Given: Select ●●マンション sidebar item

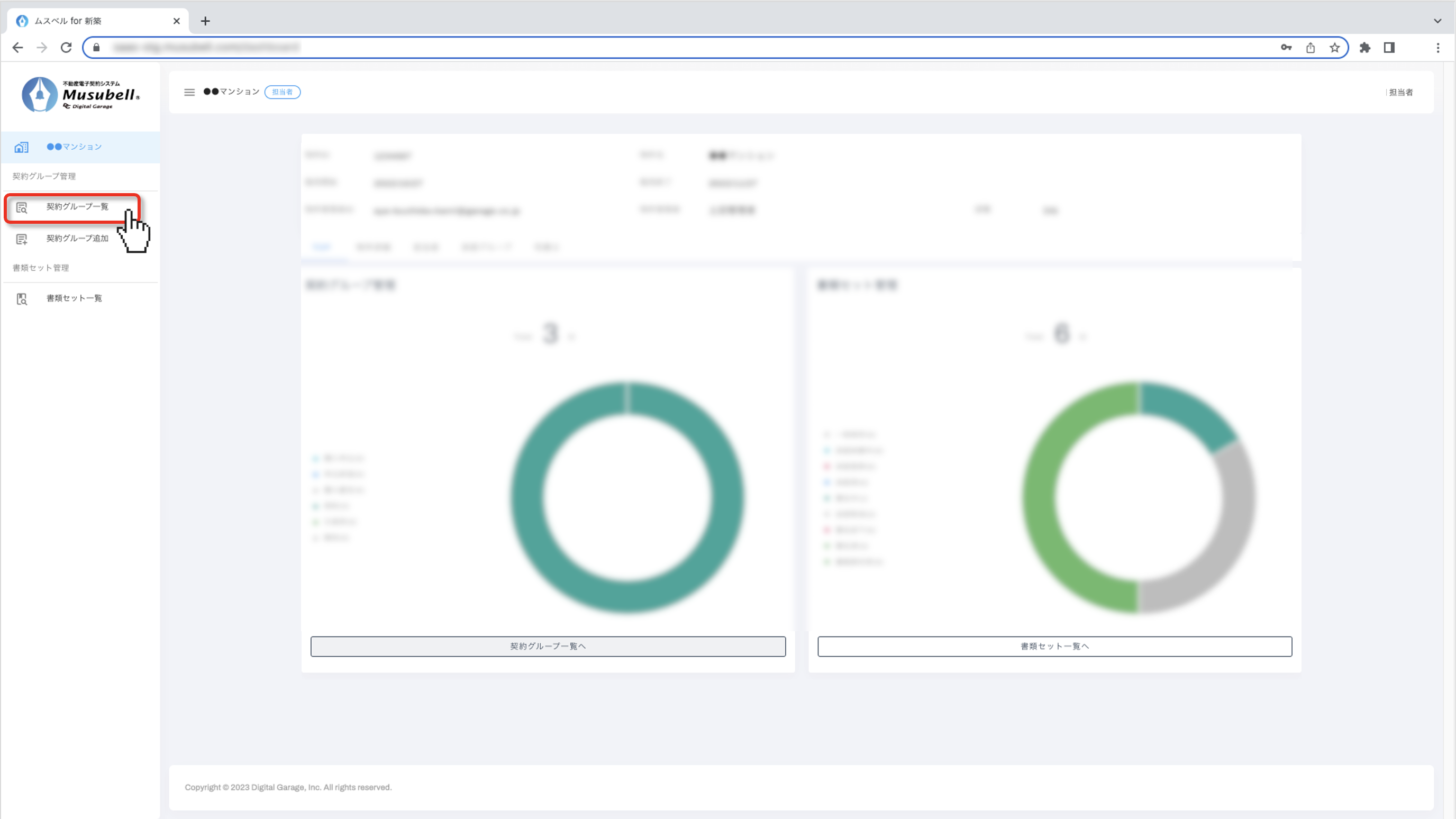Looking at the screenshot, I should coord(74,147).
